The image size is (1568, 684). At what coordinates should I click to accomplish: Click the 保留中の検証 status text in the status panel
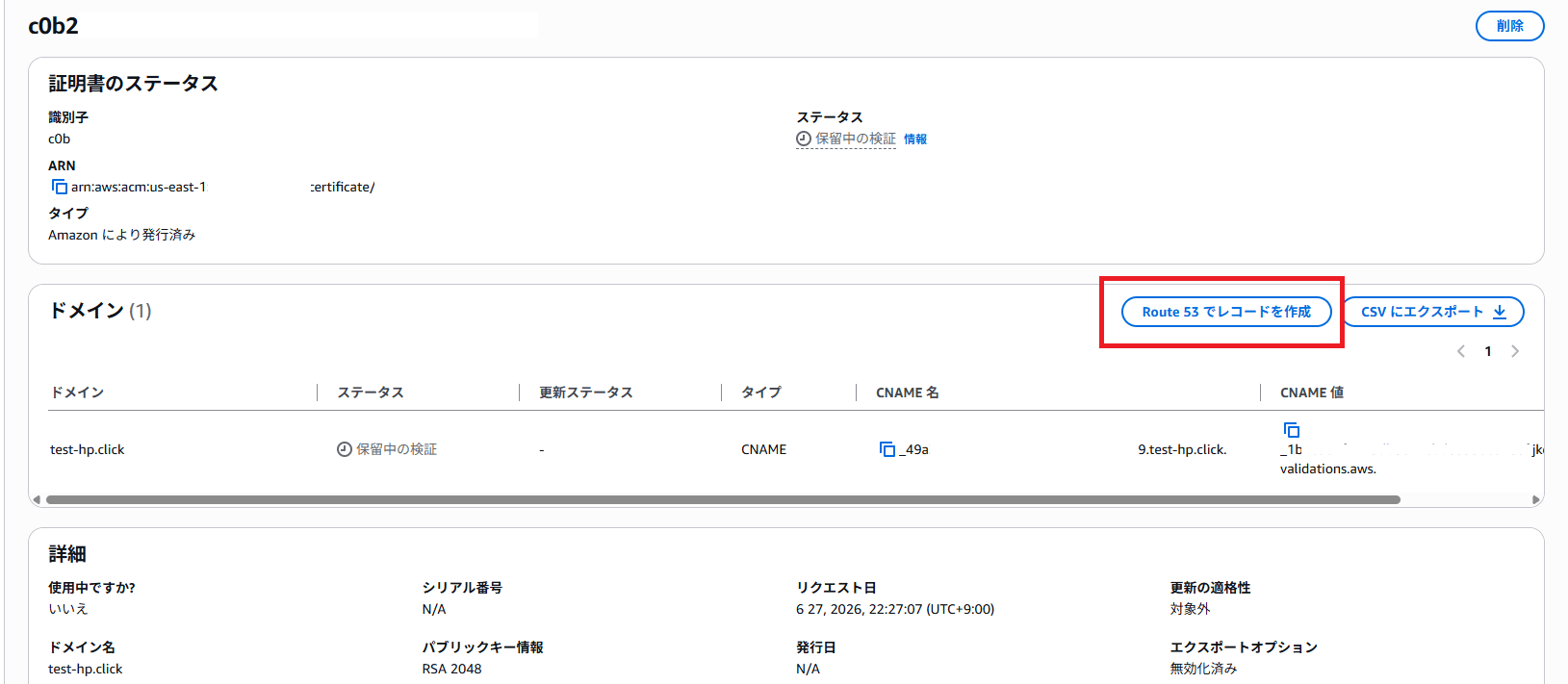click(x=856, y=139)
